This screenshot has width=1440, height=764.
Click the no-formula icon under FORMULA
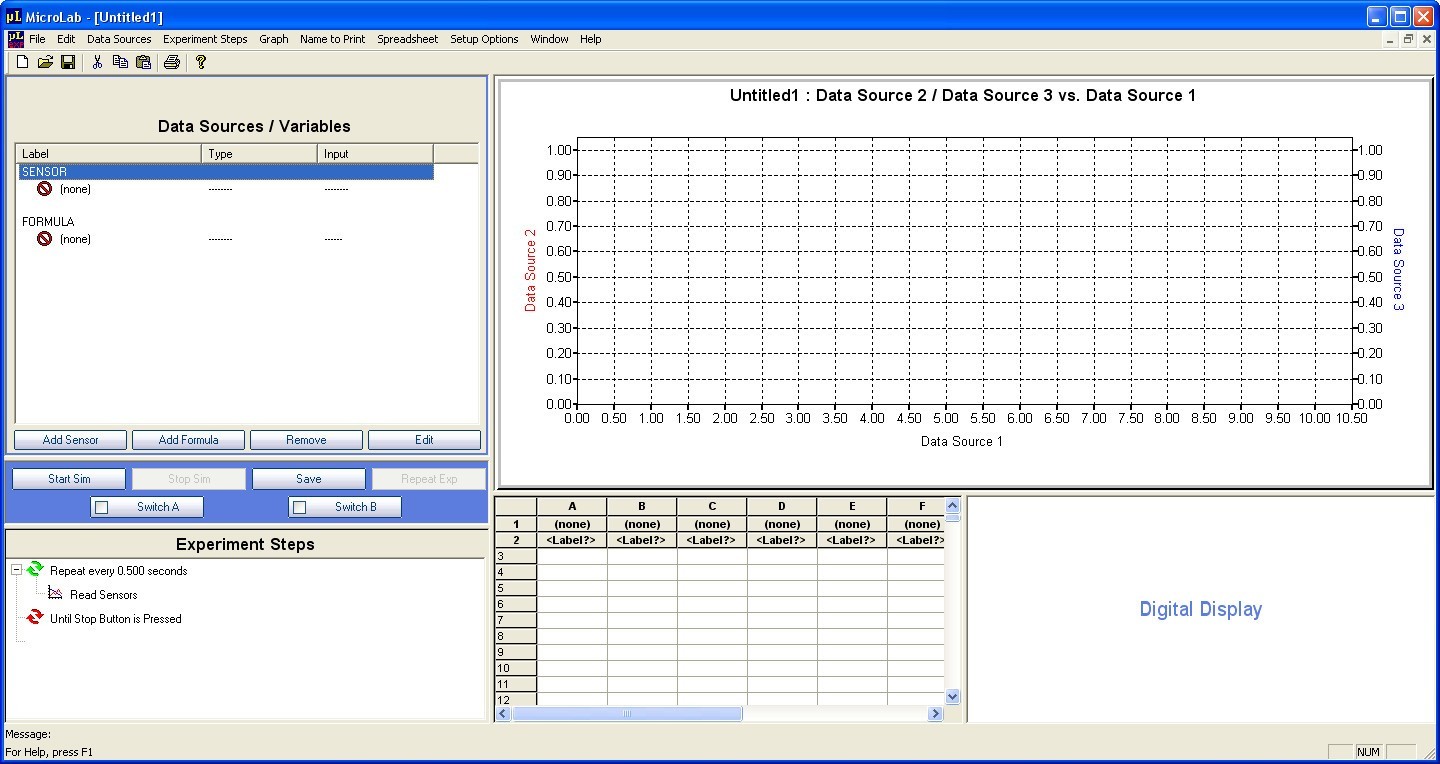tap(44, 239)
